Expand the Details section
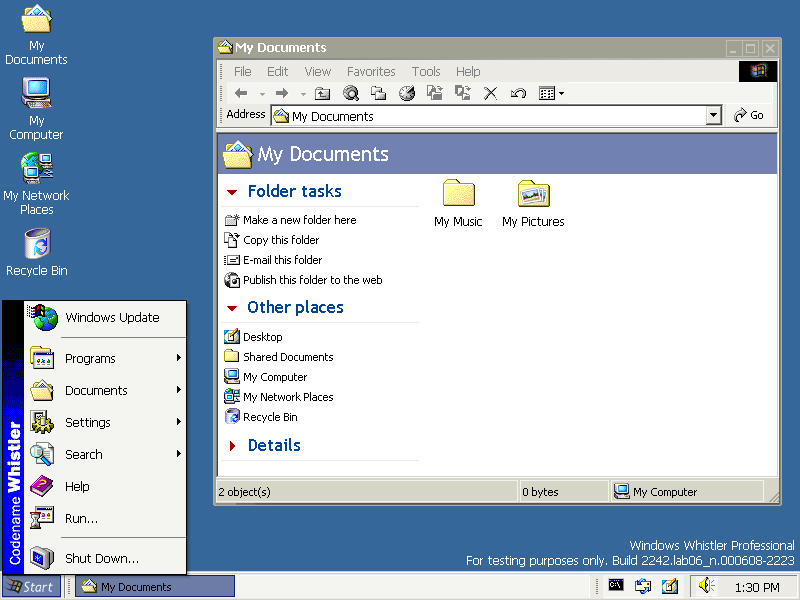The height and width of the screenshot is (600, 800). [x=232, y=446]
